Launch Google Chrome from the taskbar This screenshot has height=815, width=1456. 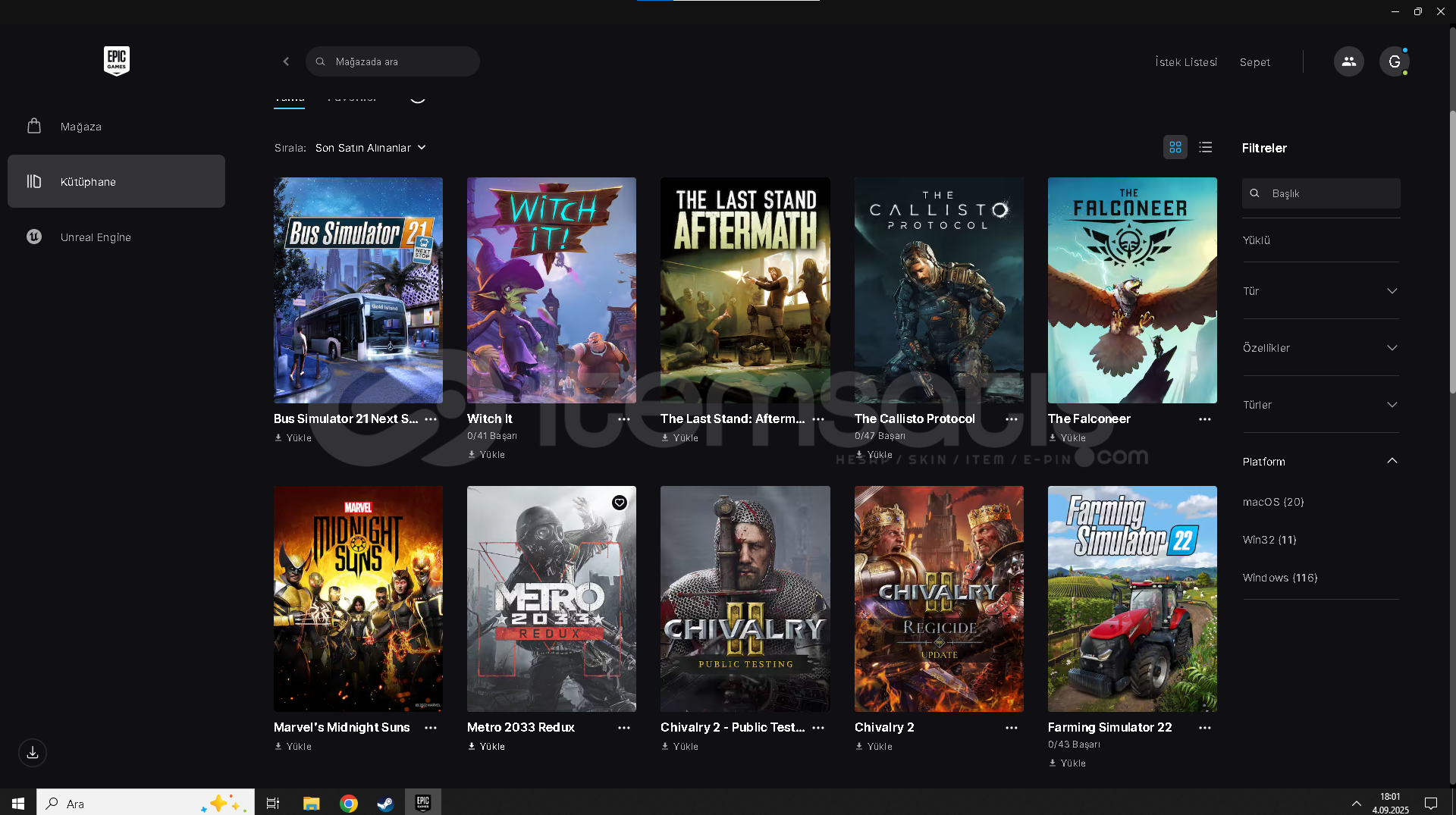click(349, 803)
